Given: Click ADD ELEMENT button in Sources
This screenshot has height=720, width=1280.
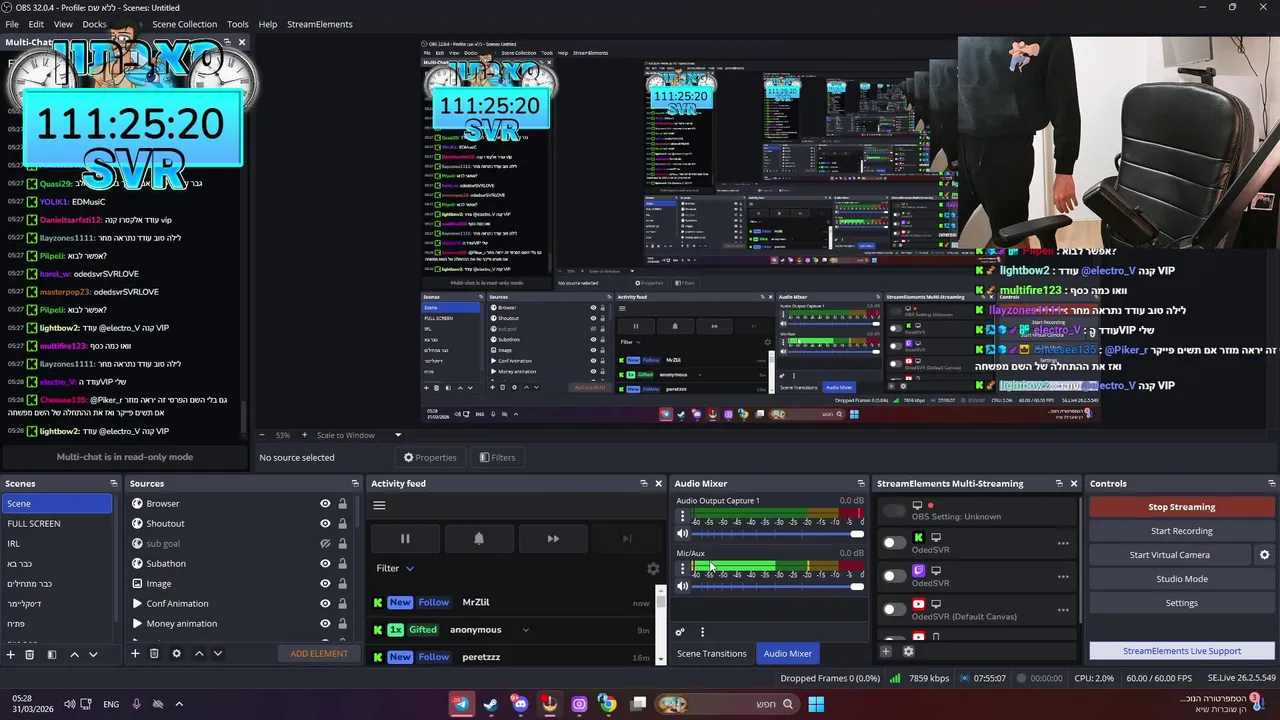Looking at the screenshot, I should 319,654.
